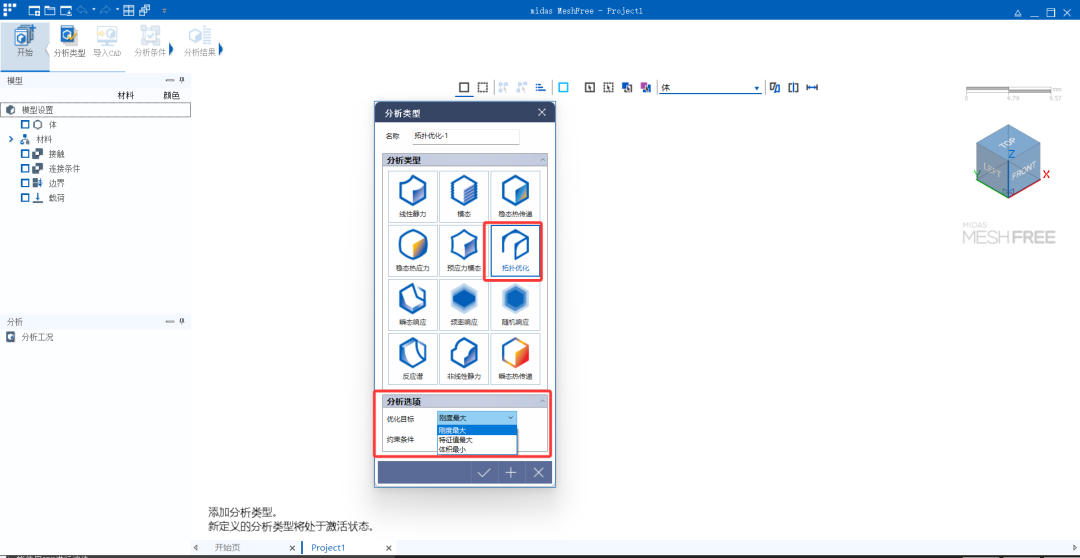Click the measure distance icon
1080x558 pixels.
(x=812, y=87)
